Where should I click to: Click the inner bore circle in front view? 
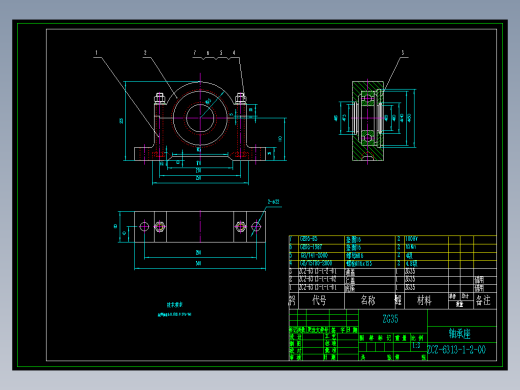[200, 118]
